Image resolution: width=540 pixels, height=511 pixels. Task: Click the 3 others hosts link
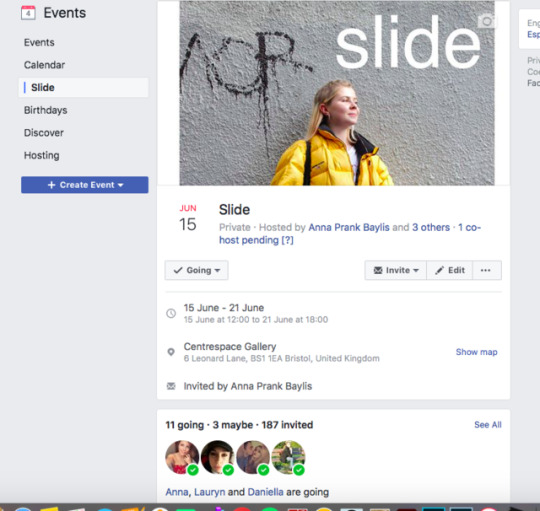431,227
